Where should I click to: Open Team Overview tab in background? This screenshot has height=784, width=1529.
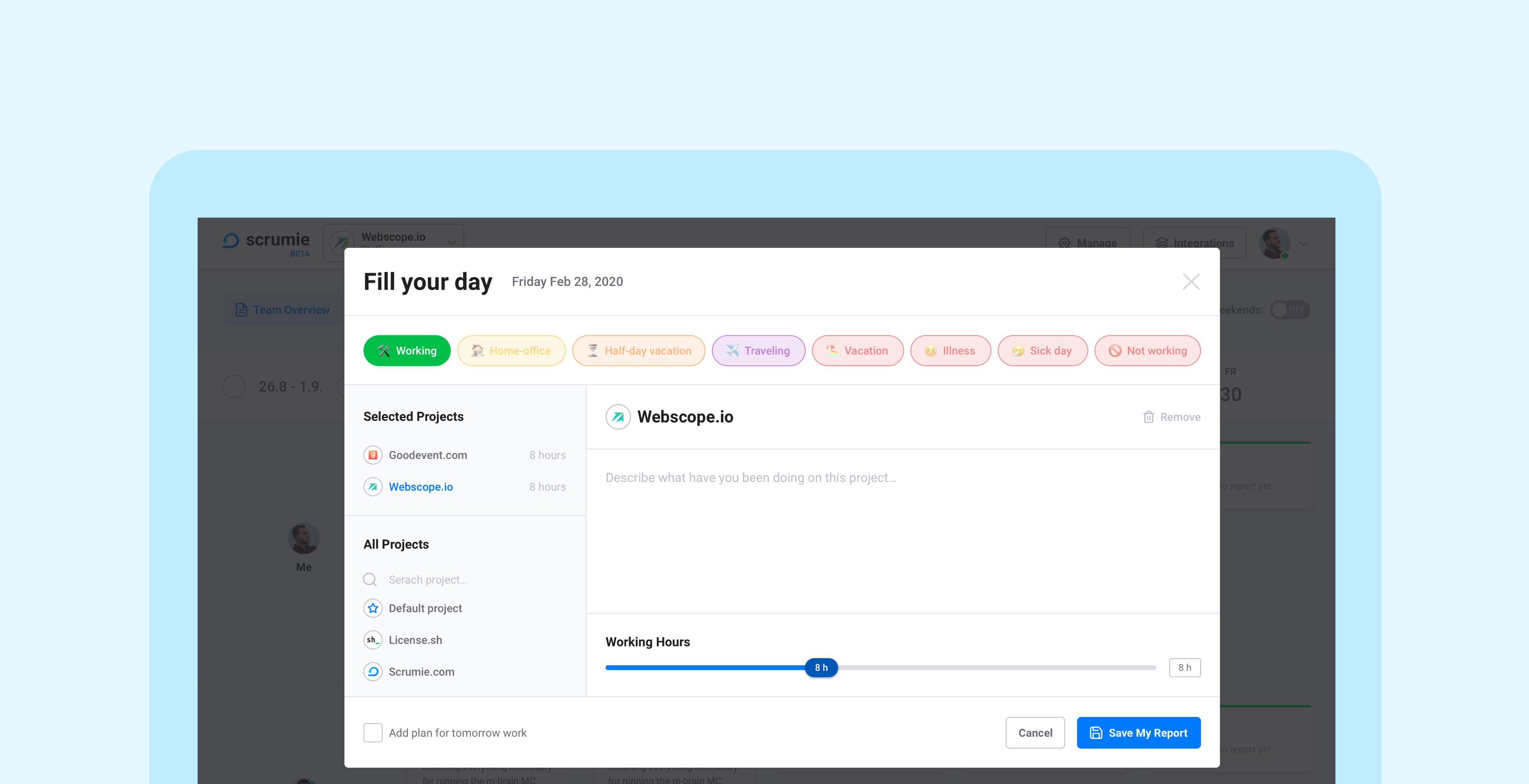tap(284, 310)
